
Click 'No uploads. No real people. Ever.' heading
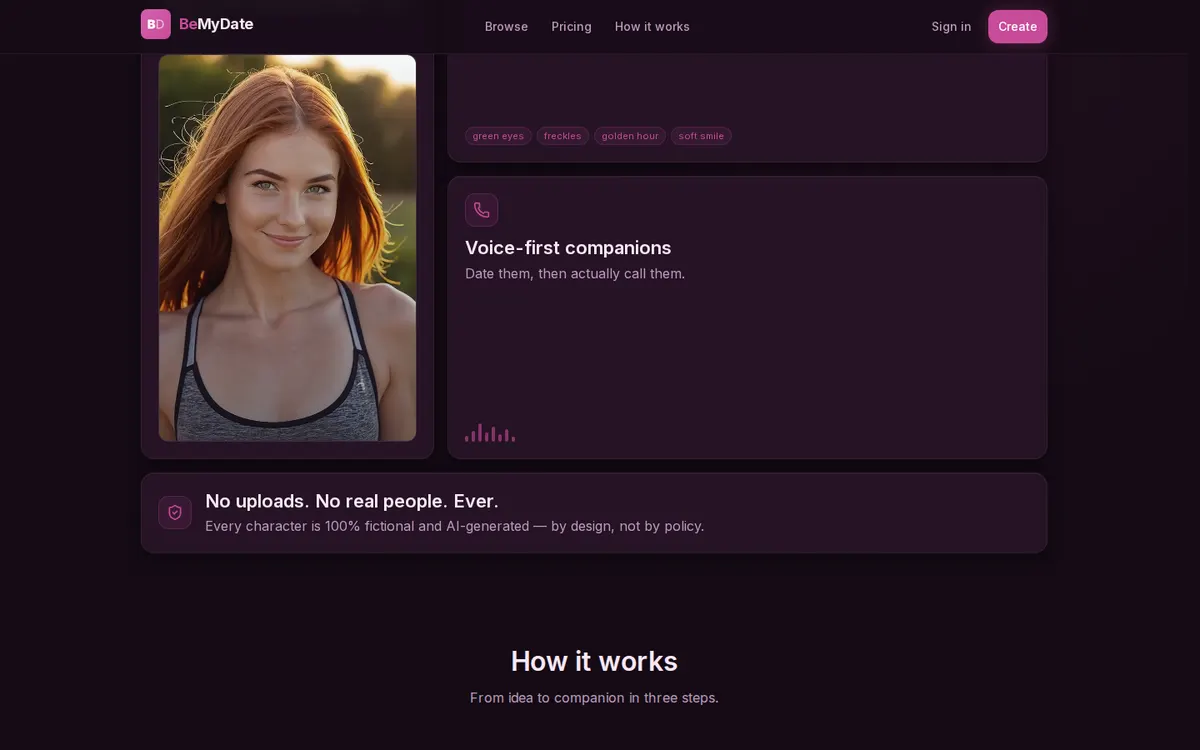point(352,501)
